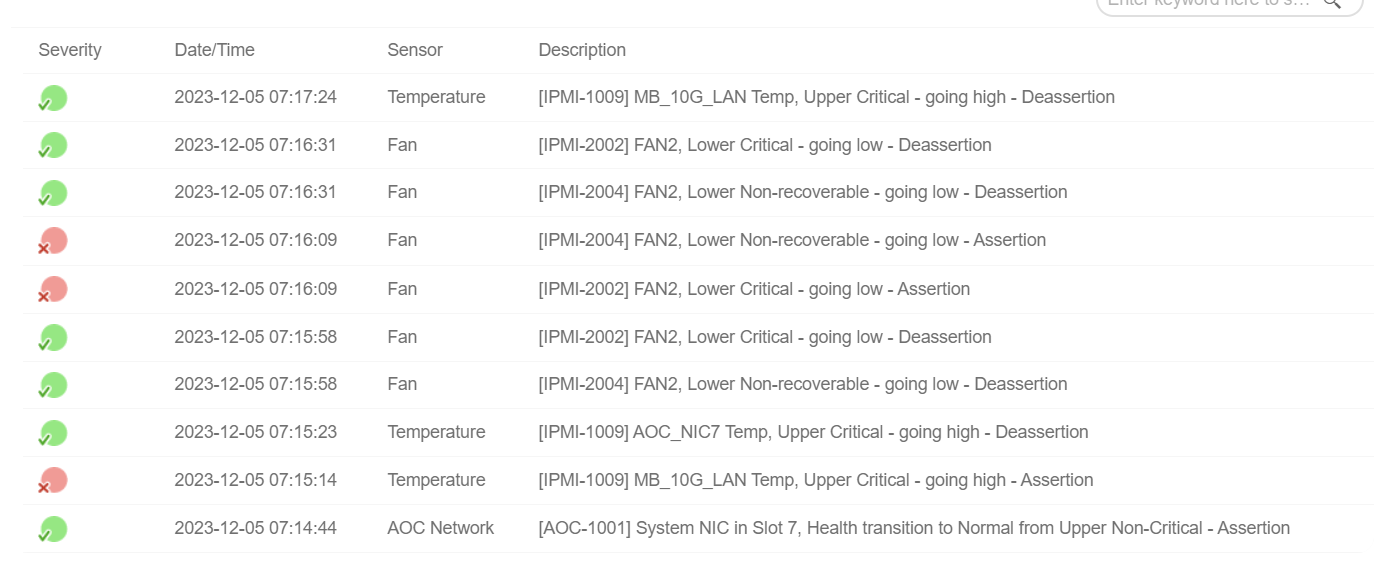Click green icon for AOC Network event
Image resolution: width=1383 pixels, height=567 pixels.
point(53,529)
